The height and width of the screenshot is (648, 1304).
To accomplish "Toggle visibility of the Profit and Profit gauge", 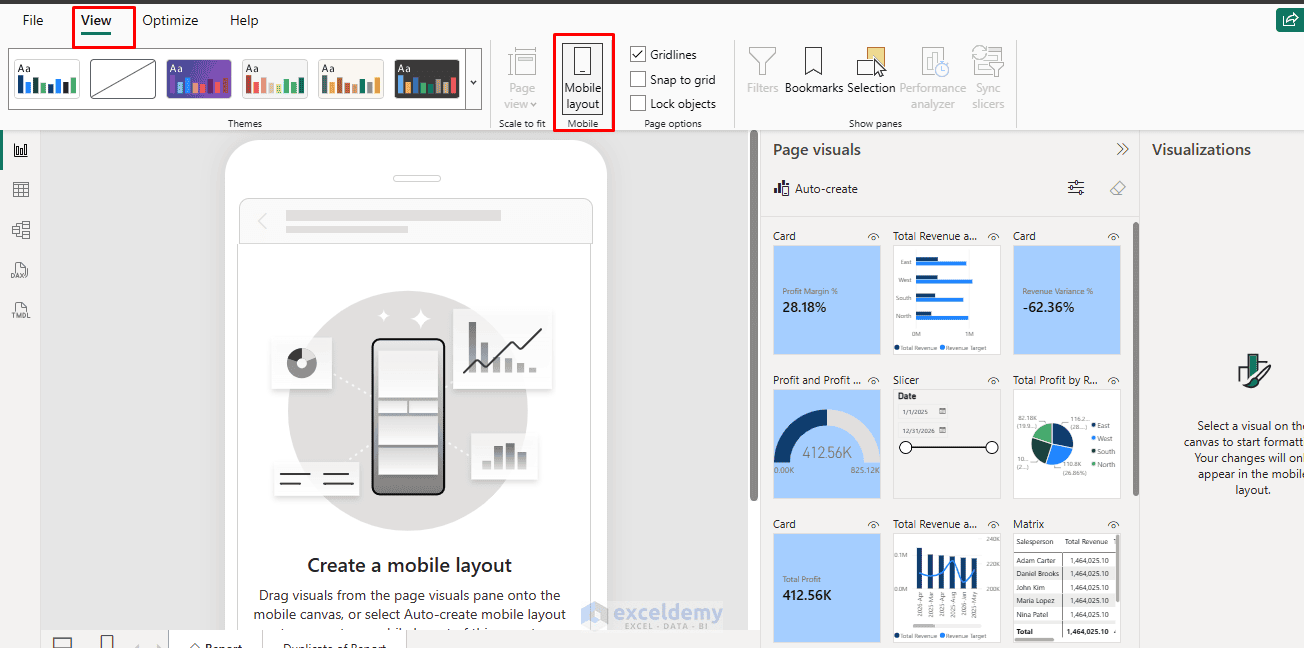I will pos(873,381).
